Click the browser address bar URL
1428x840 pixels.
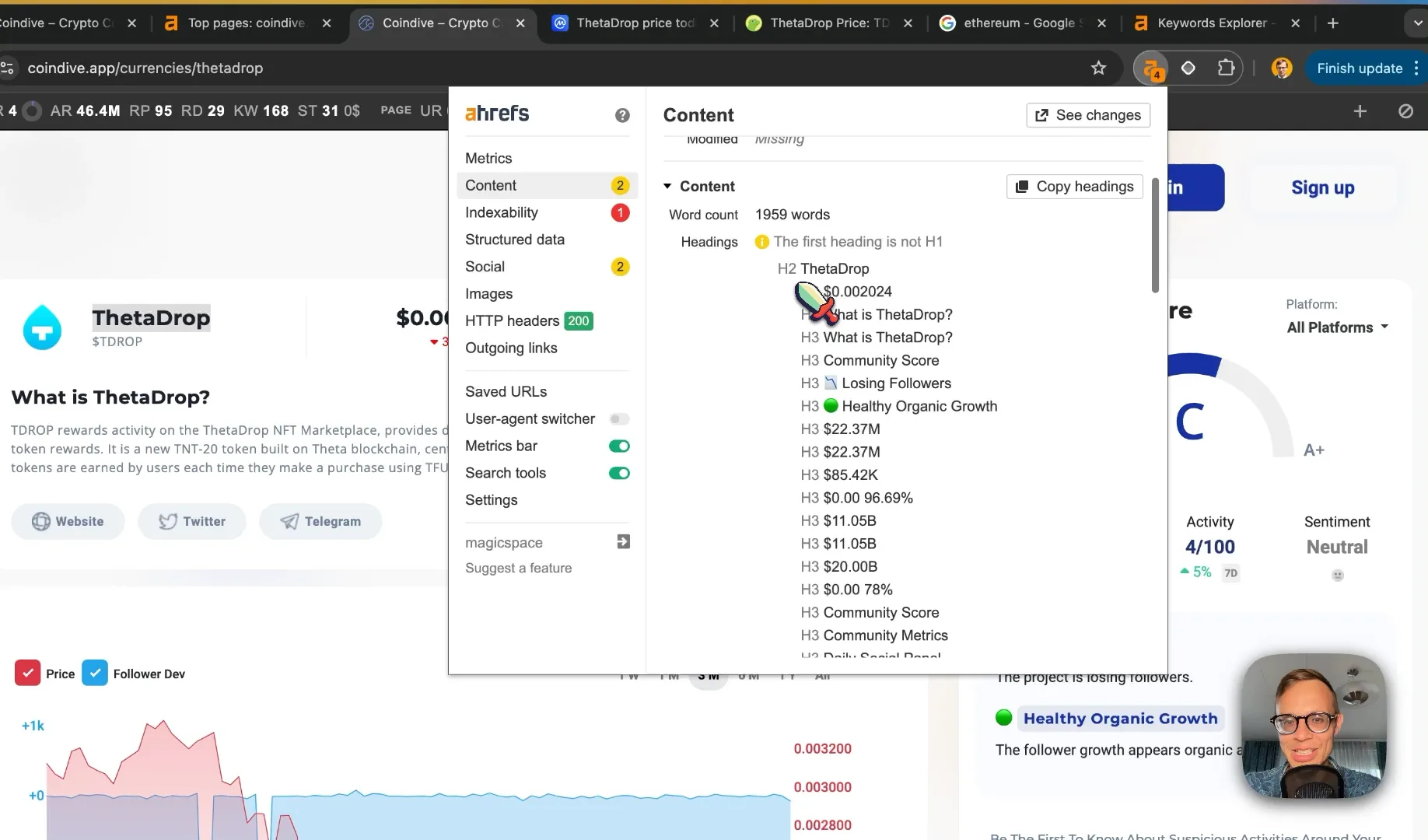point(145,68)
